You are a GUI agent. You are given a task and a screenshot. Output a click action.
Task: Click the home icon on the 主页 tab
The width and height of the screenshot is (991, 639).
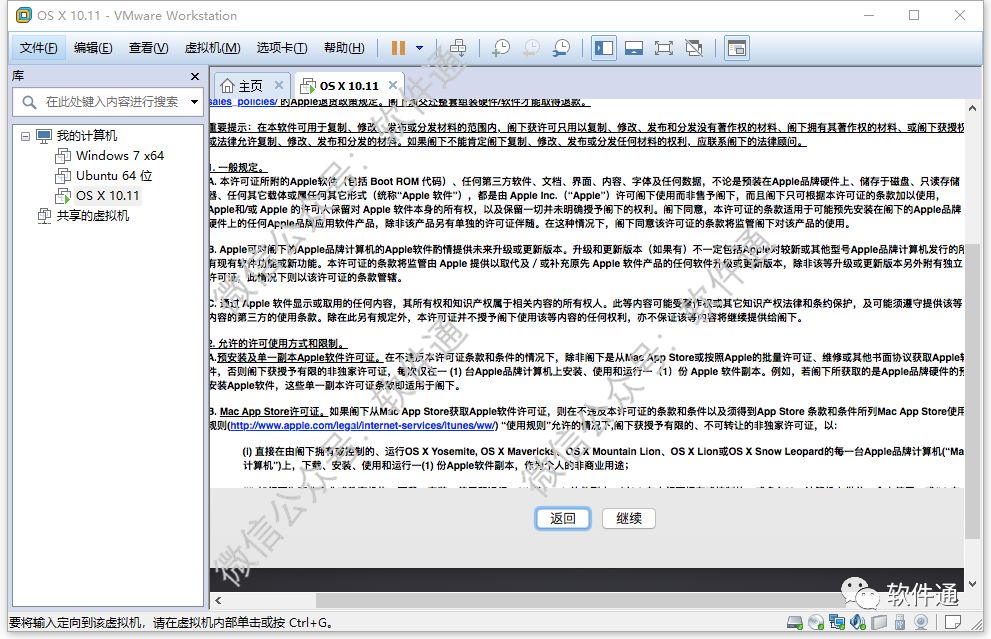228,85
